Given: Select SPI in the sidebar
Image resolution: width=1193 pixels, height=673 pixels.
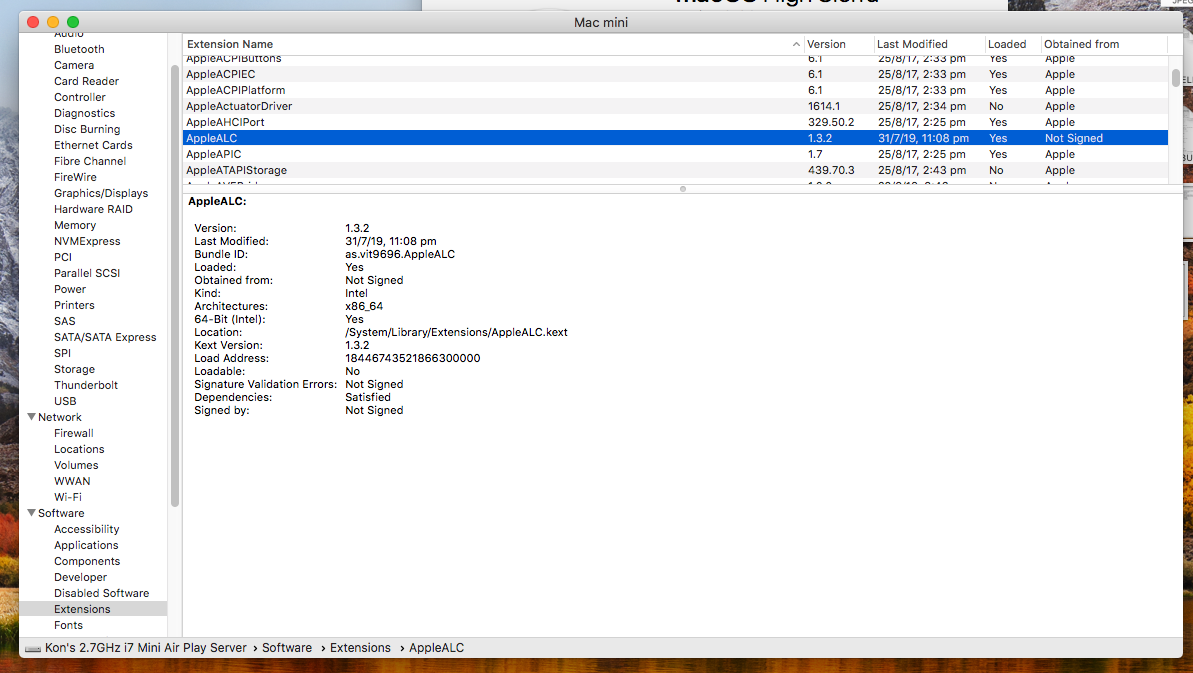Looking at the screenshot, I should click(x=62, y=352).
